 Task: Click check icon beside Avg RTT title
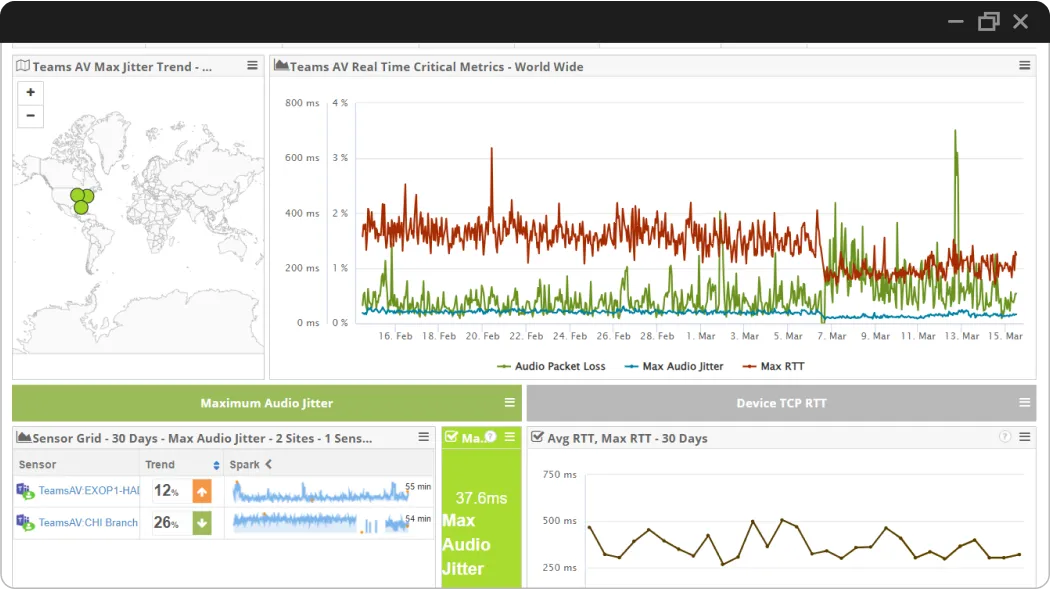[537, 437]
